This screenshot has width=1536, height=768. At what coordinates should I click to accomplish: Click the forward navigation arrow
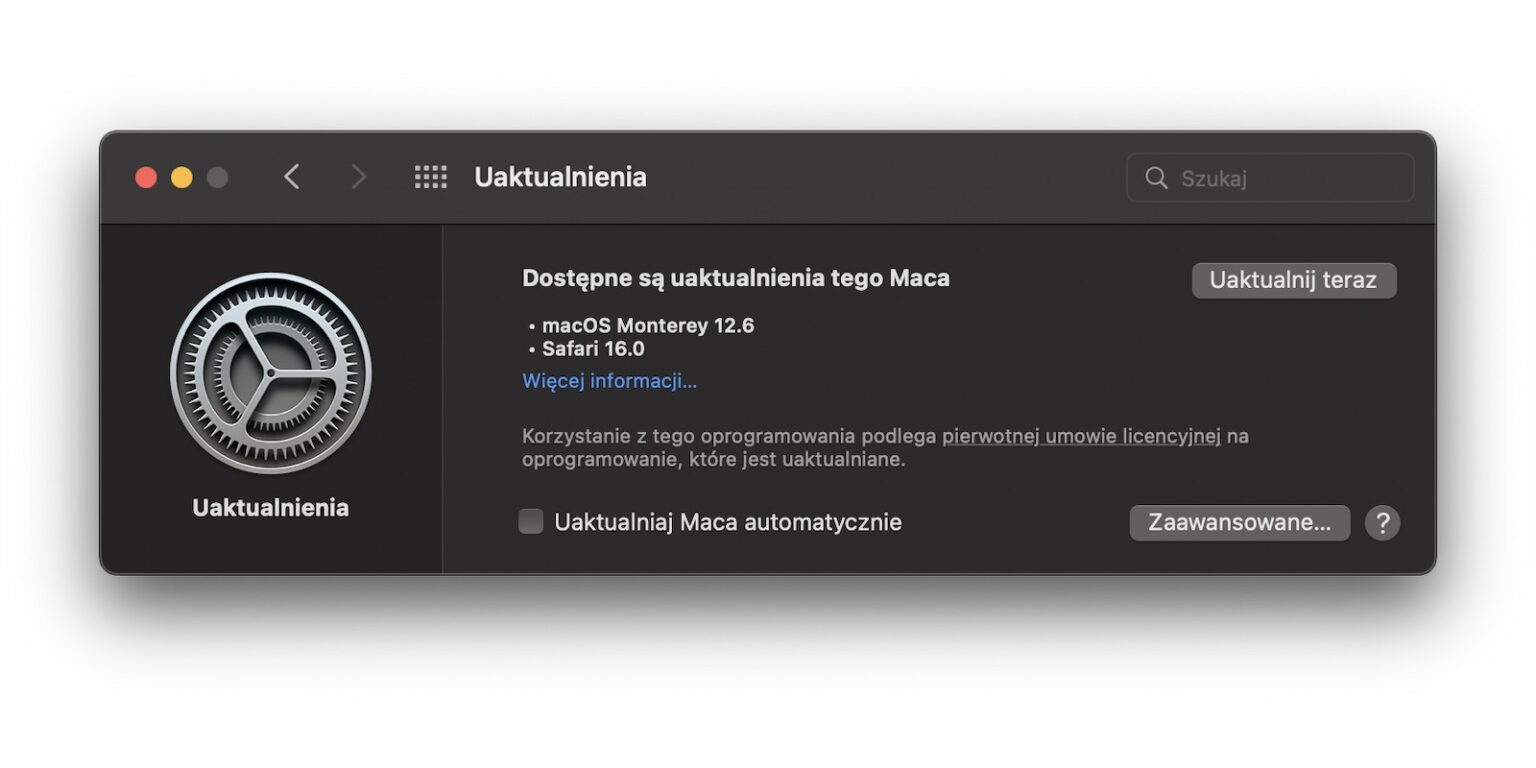357,176
